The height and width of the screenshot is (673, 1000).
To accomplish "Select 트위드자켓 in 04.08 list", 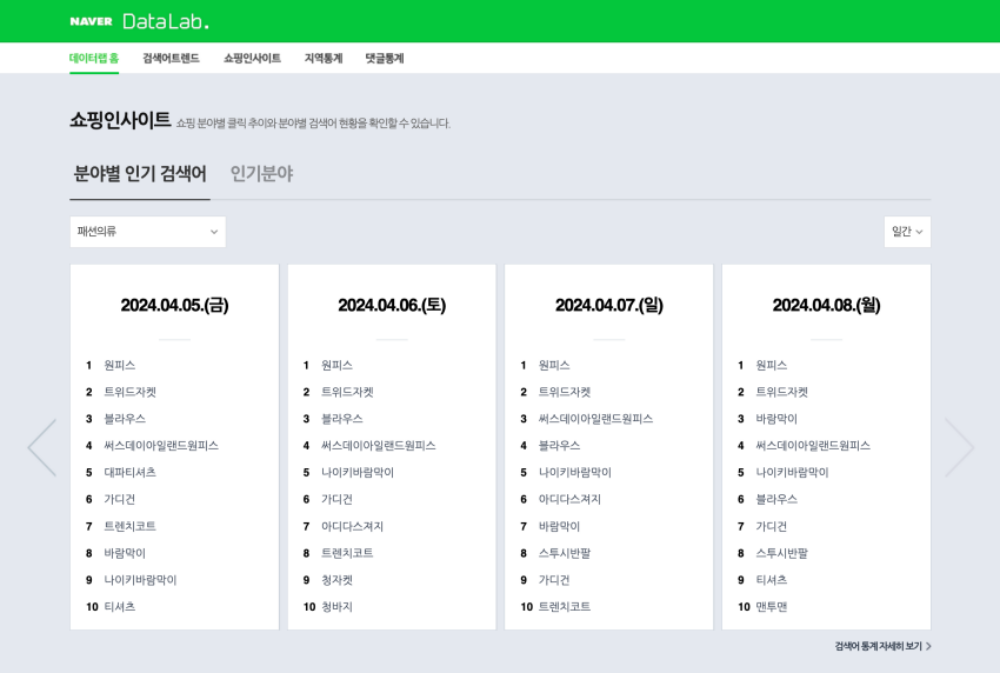I will pyautogui.click(x=782, y=392).
